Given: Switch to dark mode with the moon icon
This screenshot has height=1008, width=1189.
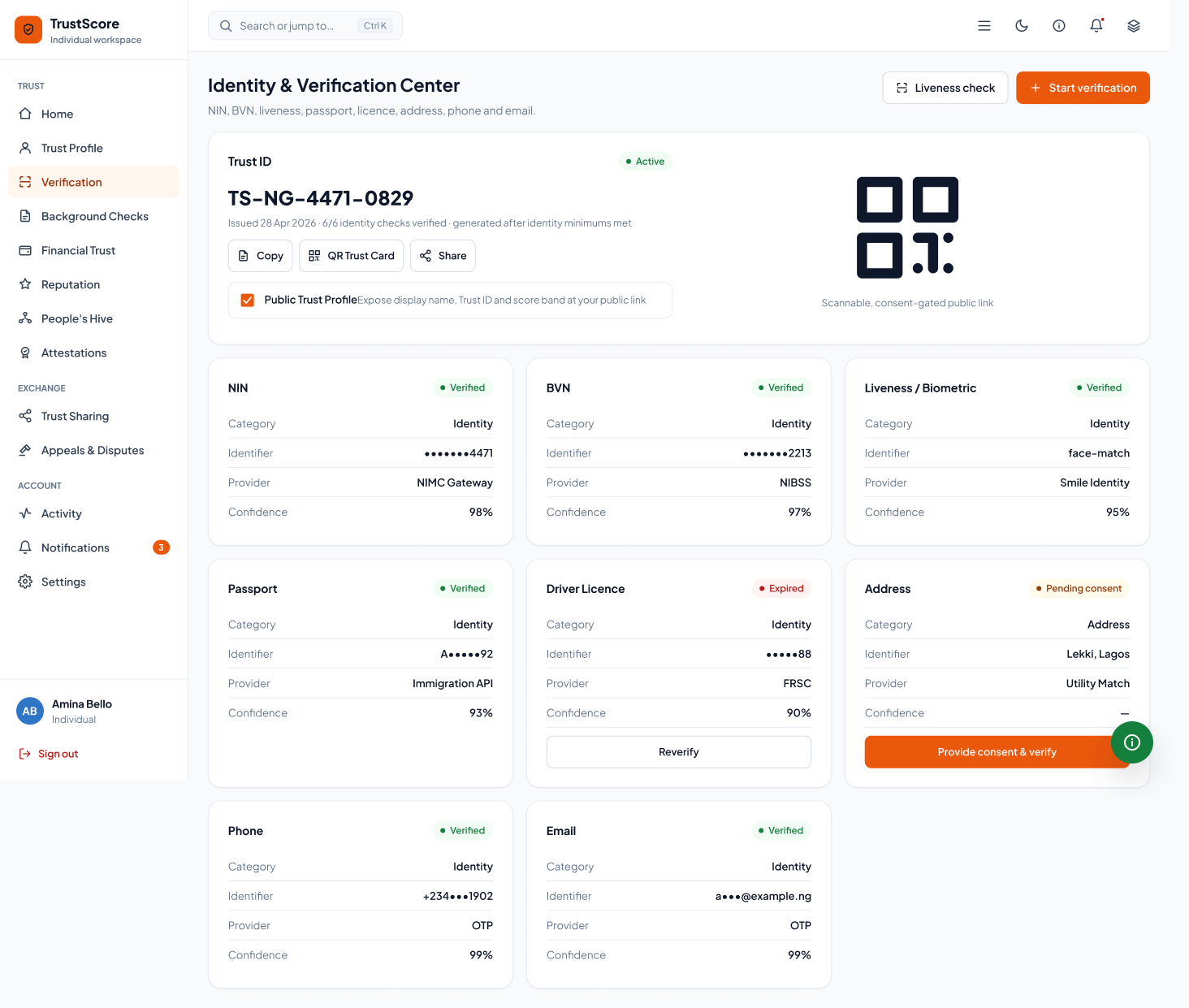Looking at the screenshot, I should tap(1022, 26).
